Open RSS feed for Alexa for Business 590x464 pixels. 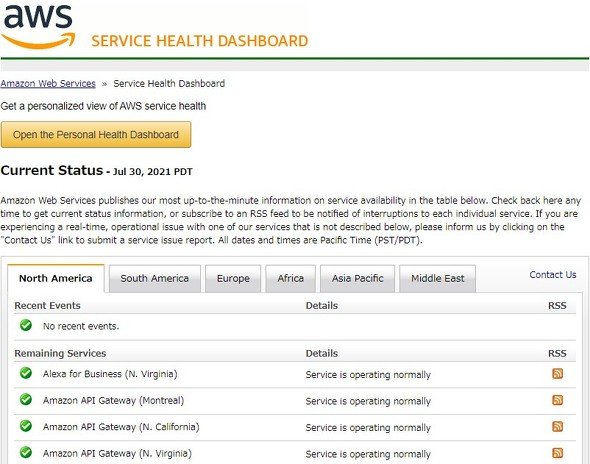[x=557, y=374]
